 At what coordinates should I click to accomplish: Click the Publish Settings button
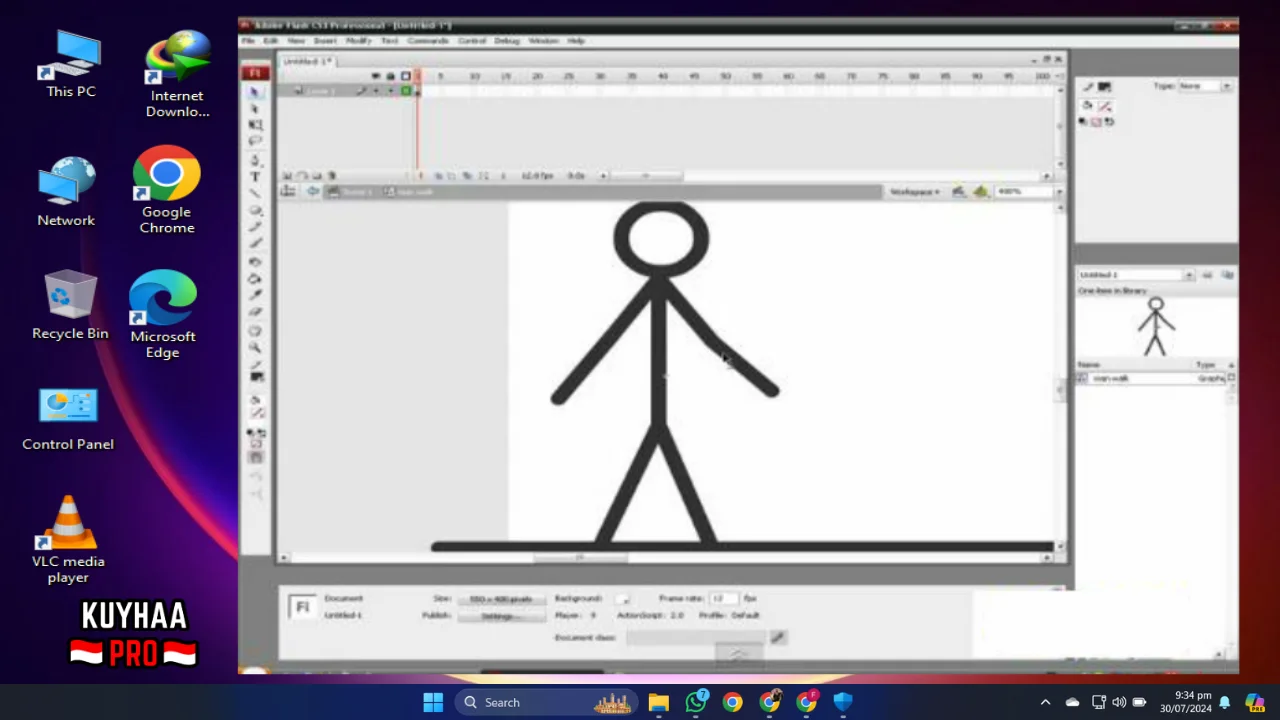click(501, 615)
